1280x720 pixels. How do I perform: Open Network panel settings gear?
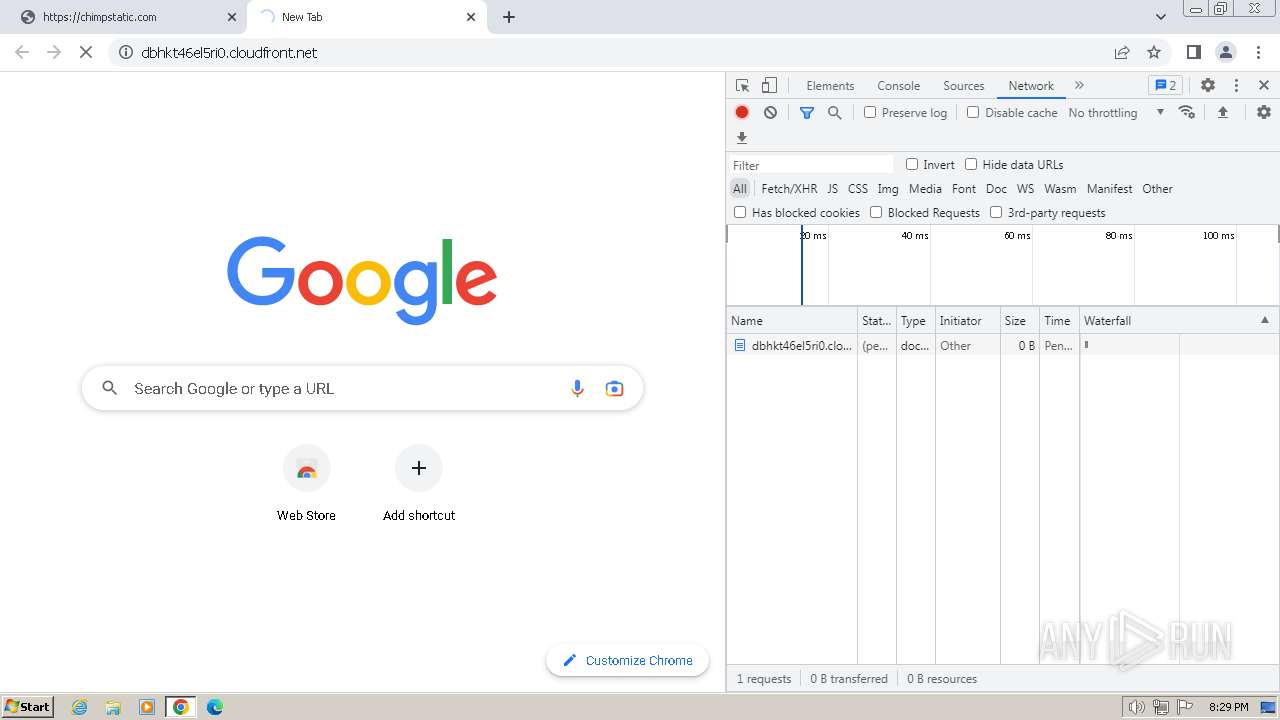pos(1264,112)
